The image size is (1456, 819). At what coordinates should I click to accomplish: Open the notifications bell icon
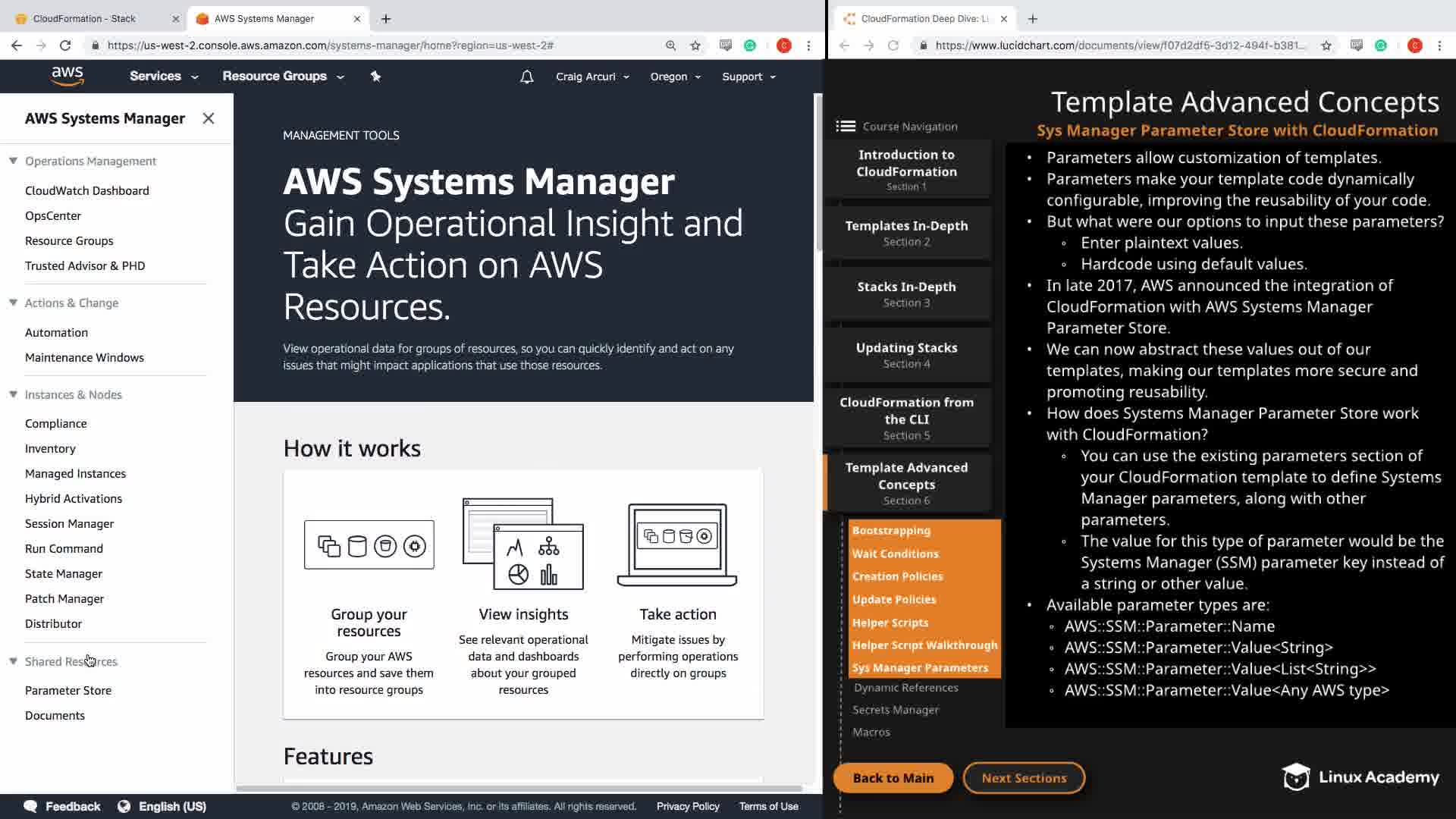pyautogui.click(x=526, y=77)
